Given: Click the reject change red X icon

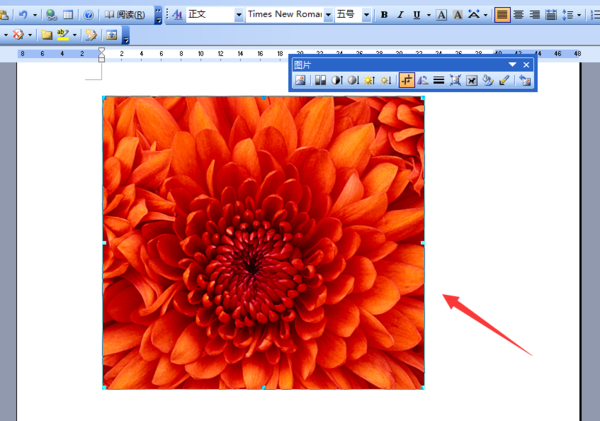Looking at the screenshot, I should 18,35.
